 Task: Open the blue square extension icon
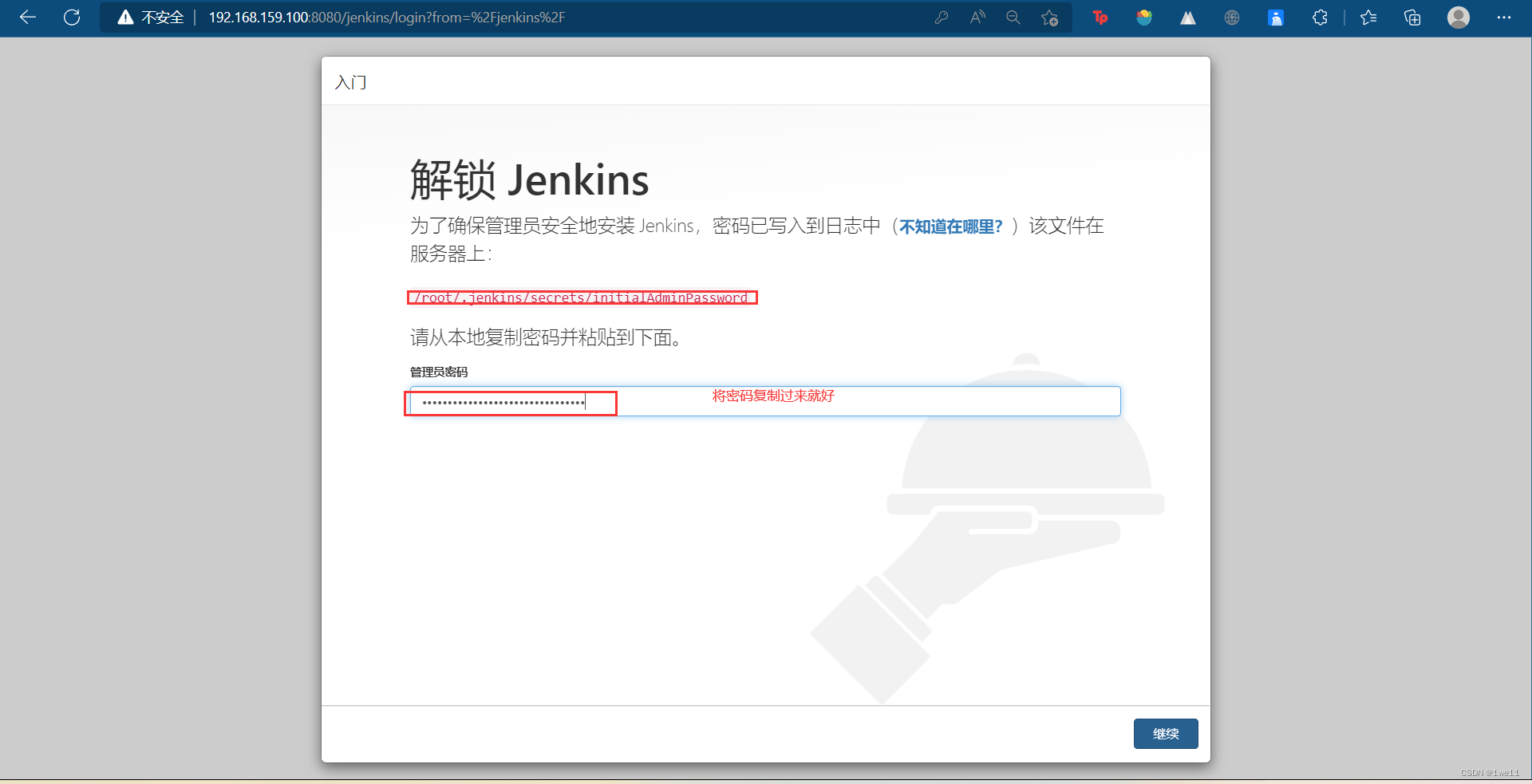1276,18
